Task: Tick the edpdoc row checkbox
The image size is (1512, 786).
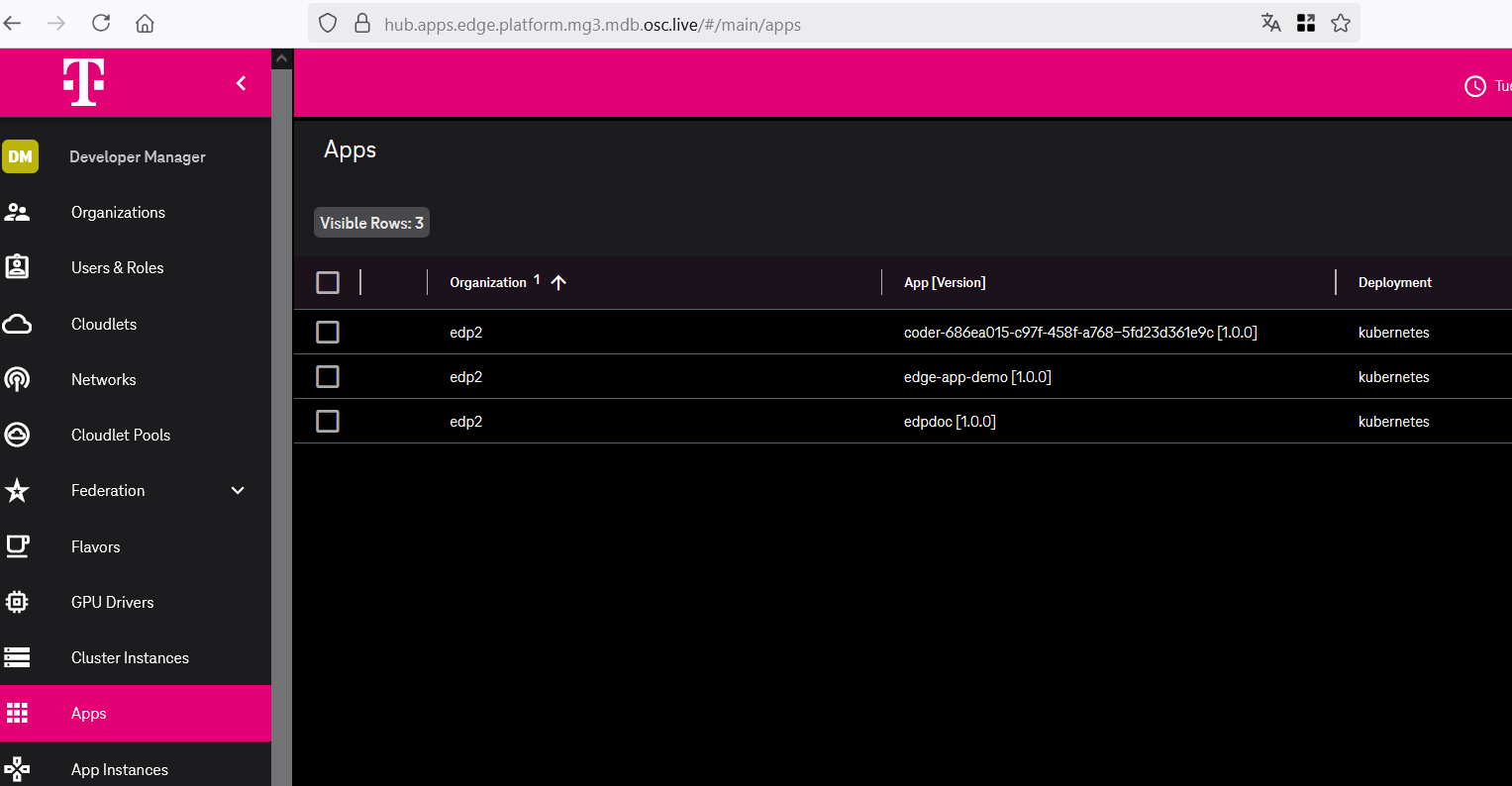Action: click(x=328, y=422)
